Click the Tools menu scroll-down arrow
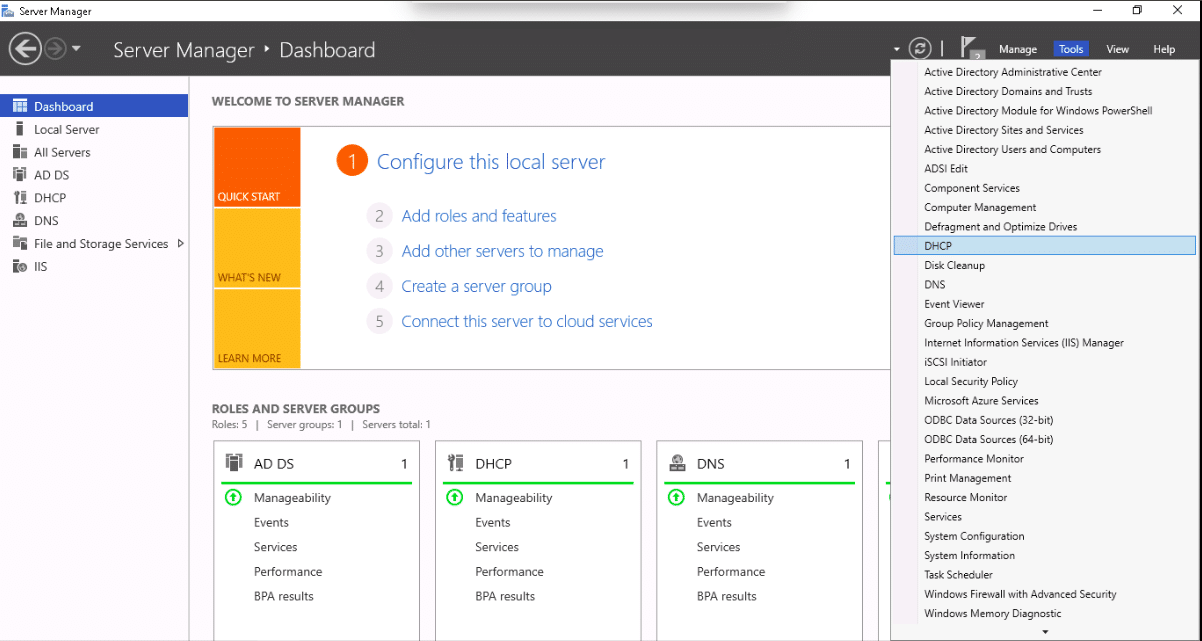 (x=1045, y=632)
